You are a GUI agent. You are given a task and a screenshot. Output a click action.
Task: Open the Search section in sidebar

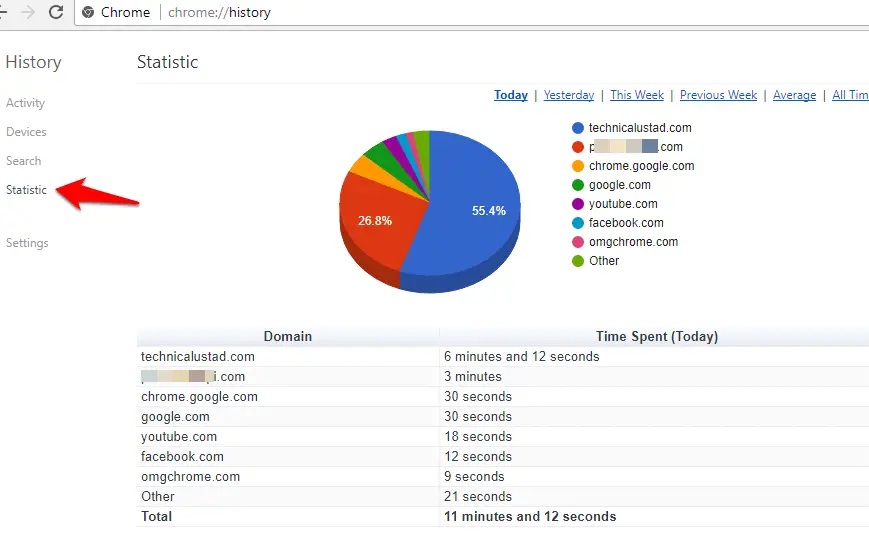23,161
